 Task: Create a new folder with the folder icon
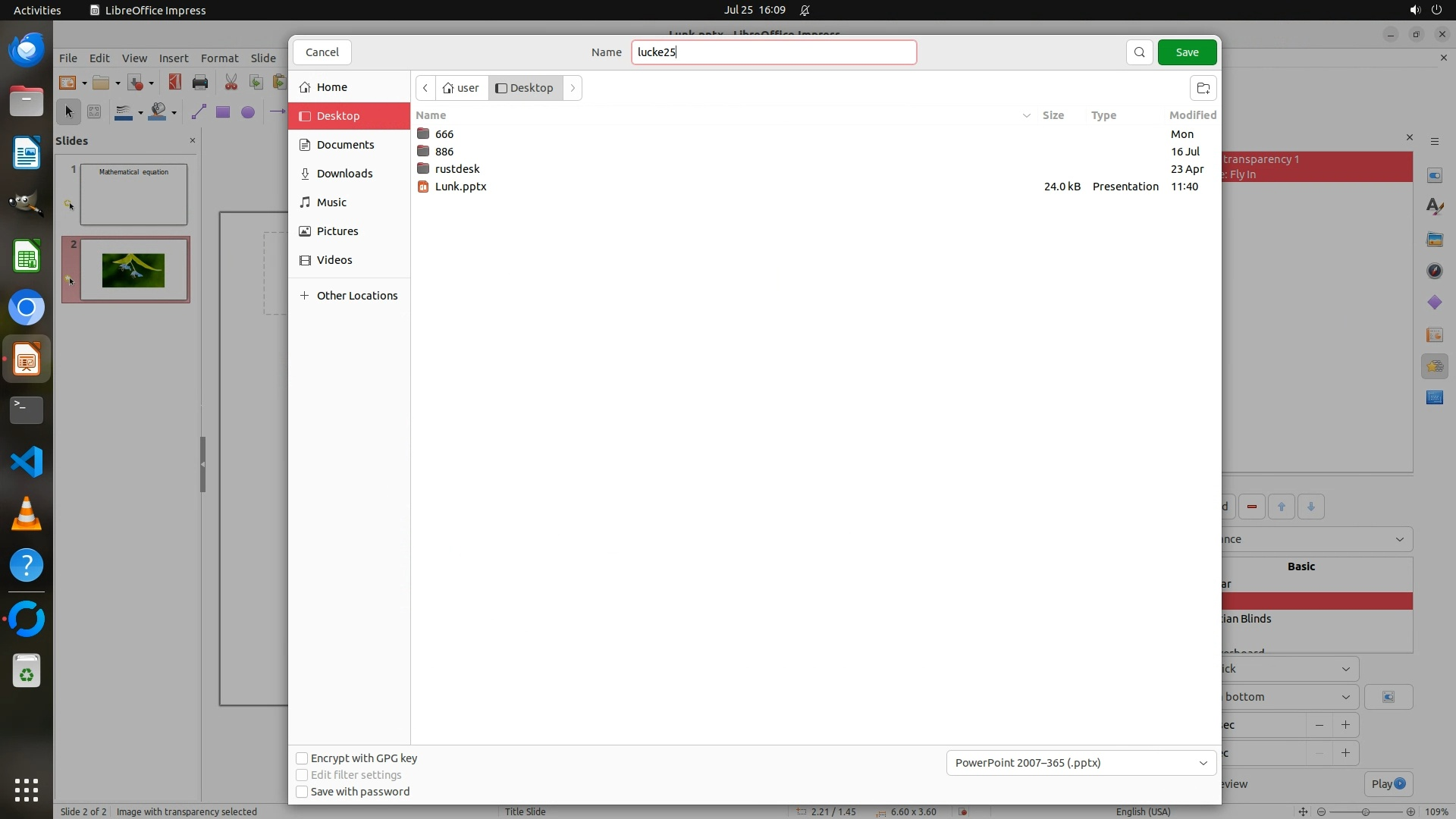(x=1203, y=88)
